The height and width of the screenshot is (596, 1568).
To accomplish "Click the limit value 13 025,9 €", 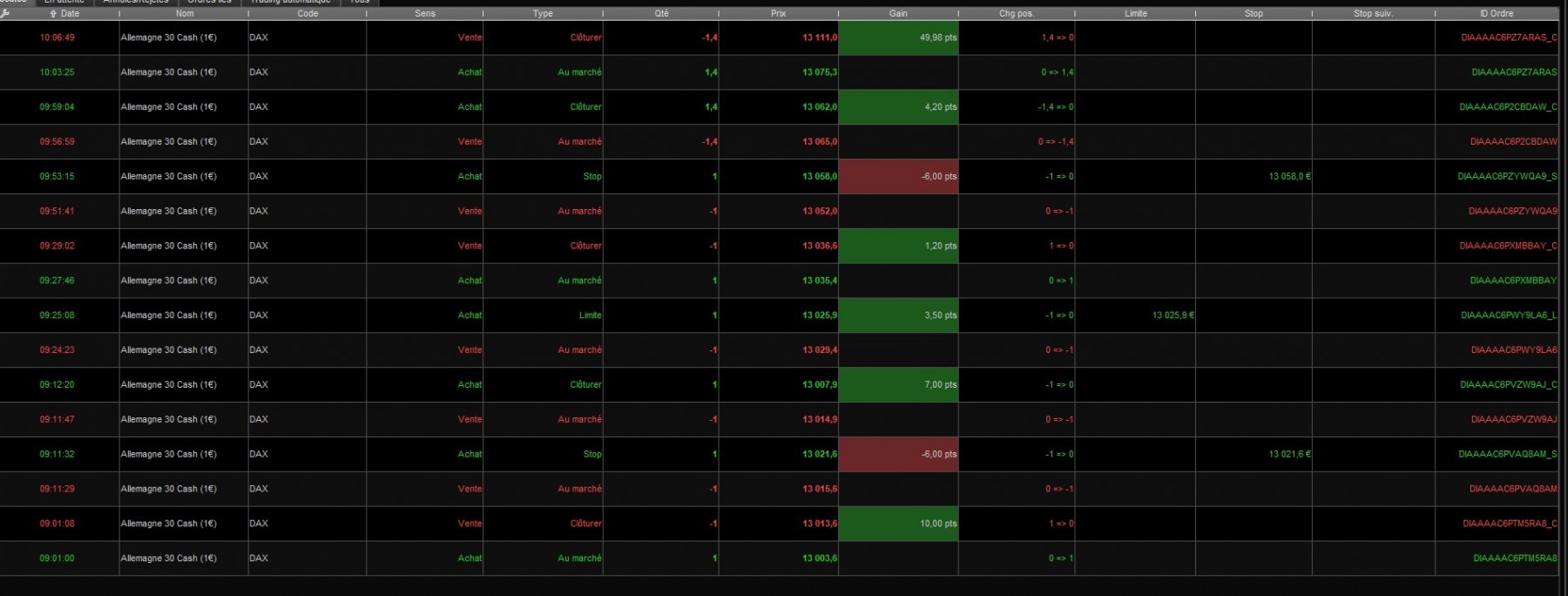I will 1173,315.
